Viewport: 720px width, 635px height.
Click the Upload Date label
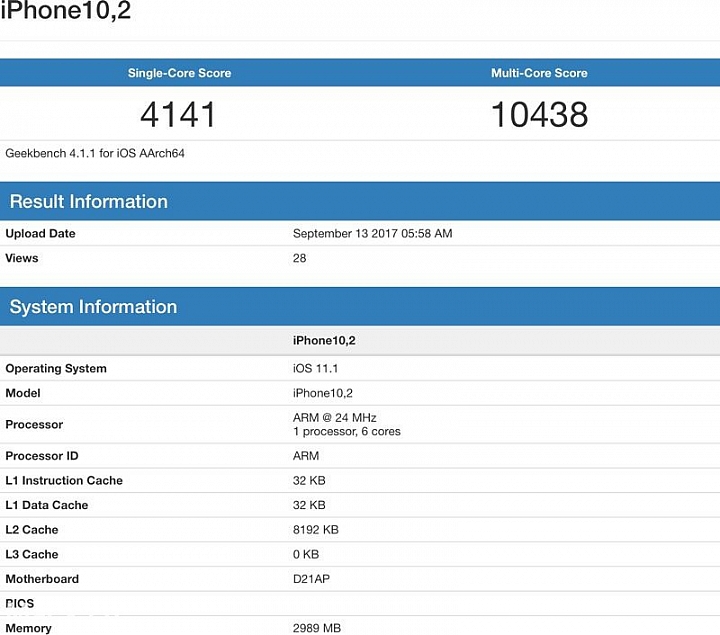tap(40, 233)
